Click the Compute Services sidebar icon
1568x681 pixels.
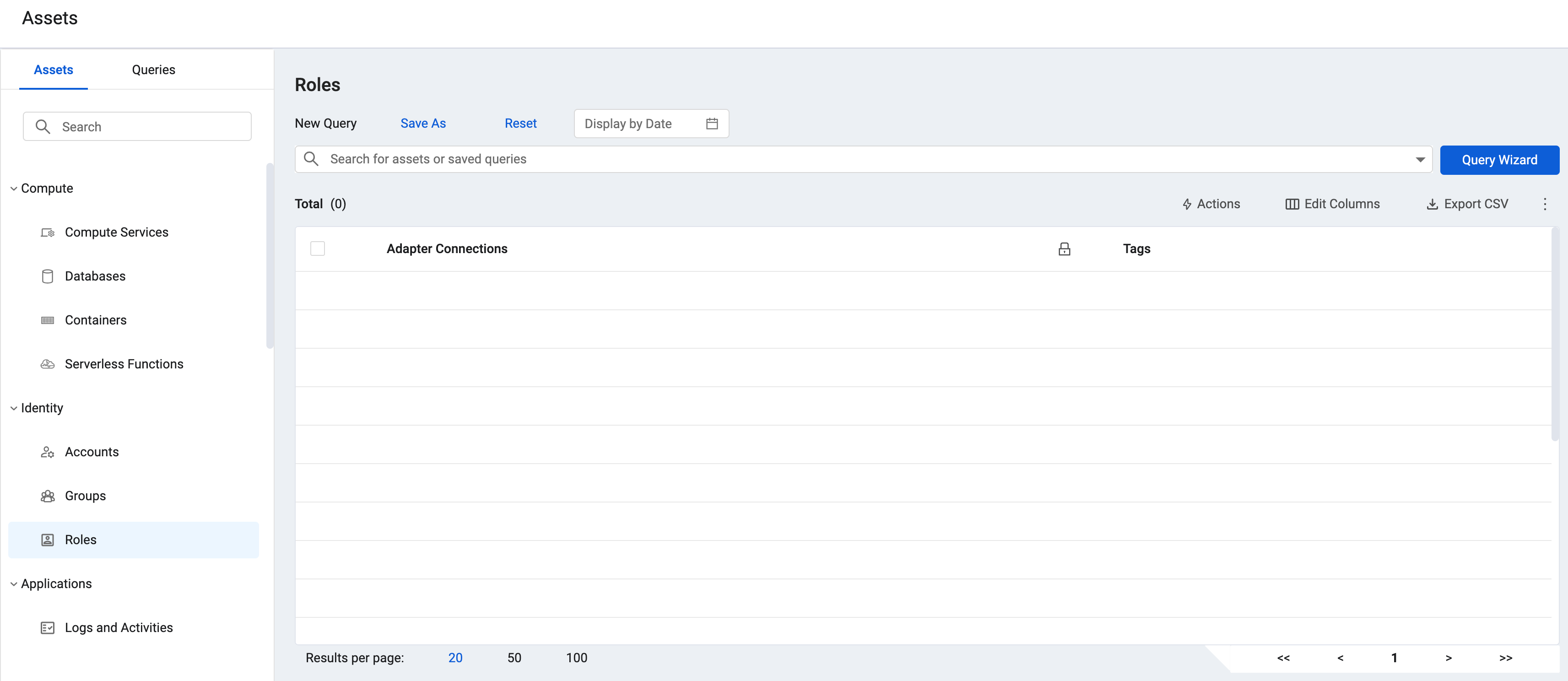click(48, 232)
